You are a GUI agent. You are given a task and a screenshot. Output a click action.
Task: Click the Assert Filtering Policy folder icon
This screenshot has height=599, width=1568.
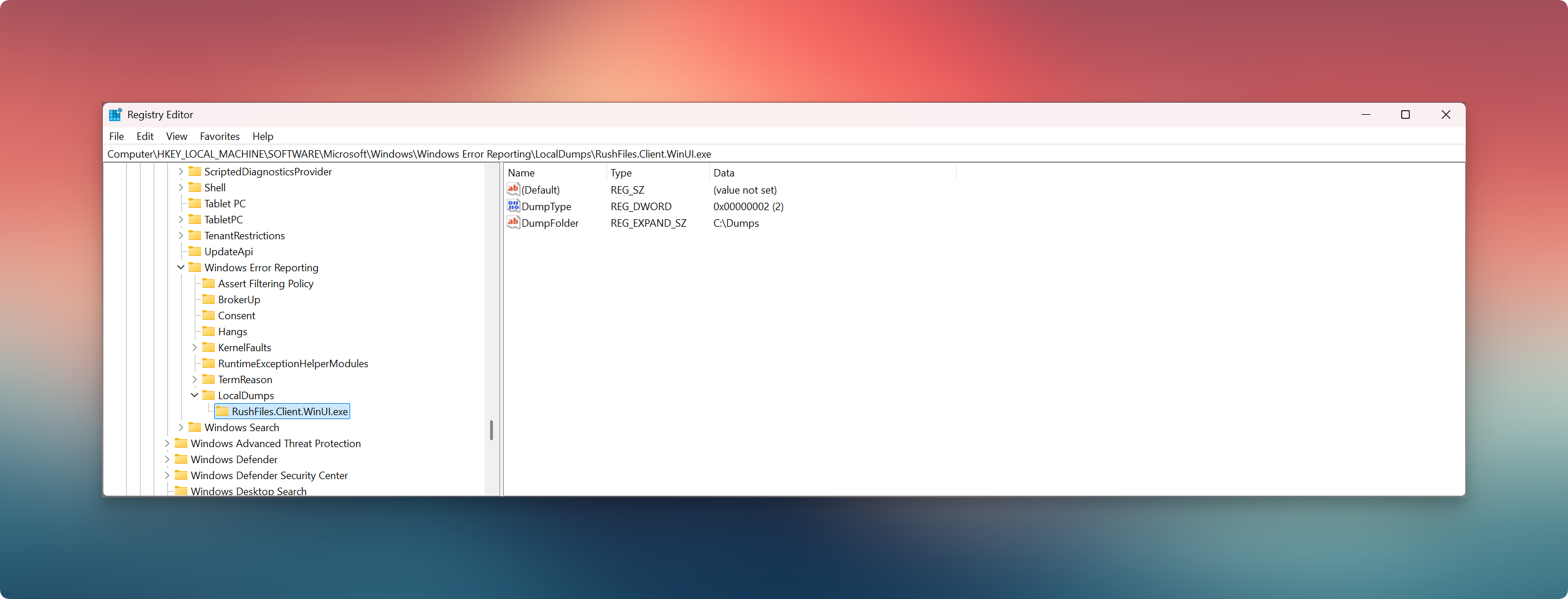click(x=208, y=283)
